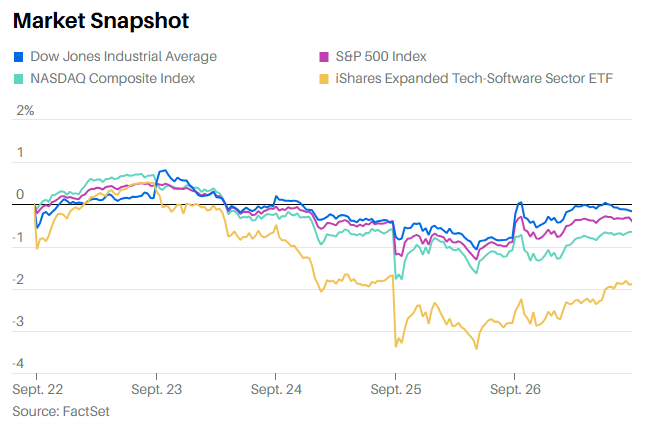Screen dimensions: 670x424
Task: Select the NASDAQ Composite Index legend label
Action: [112, 78]
